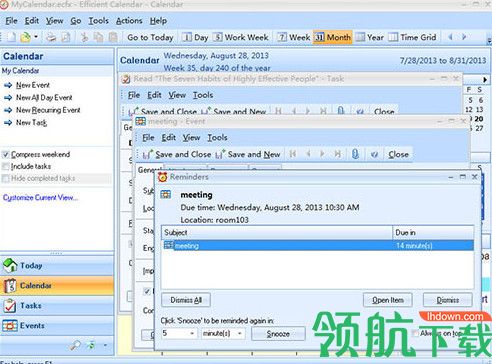Click Dismiss All in Reminders
This screenshot has height=364, width=492.
[186, 300]
